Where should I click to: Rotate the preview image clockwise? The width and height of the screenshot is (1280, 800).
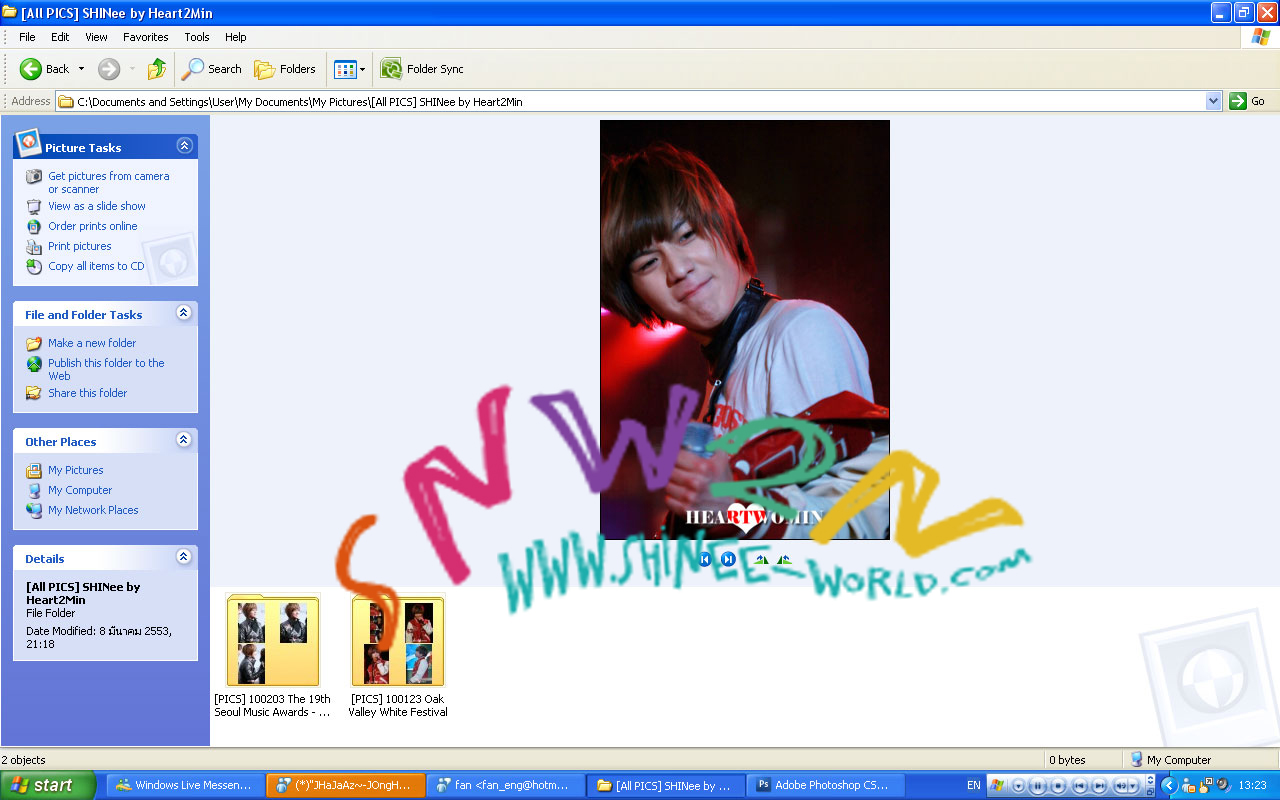tap(761, 559)
